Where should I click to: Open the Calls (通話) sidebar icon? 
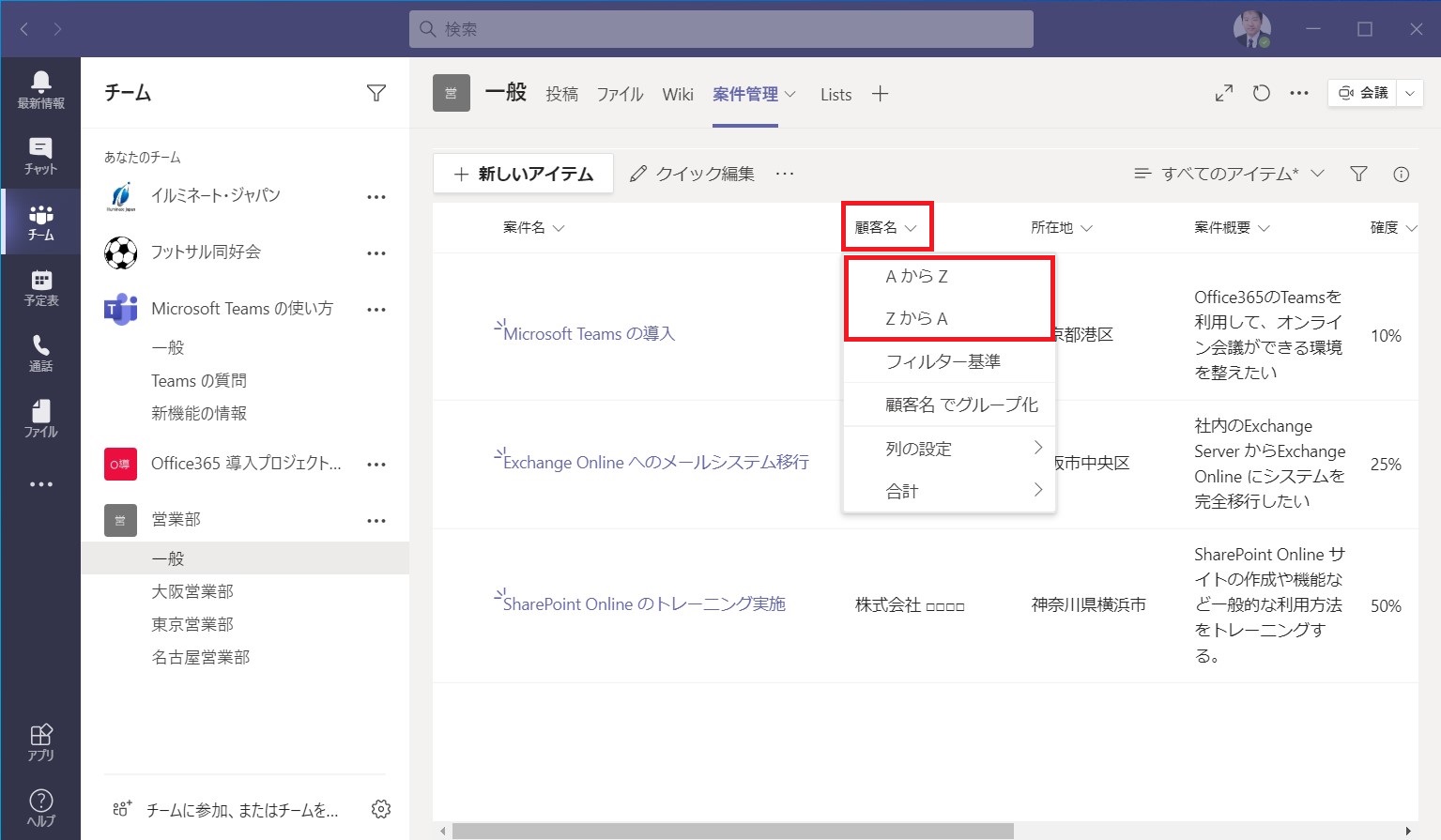point(40,353)
